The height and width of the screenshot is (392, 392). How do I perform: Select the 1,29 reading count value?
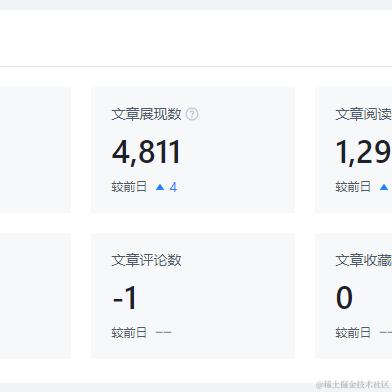(x=364, y=152)
